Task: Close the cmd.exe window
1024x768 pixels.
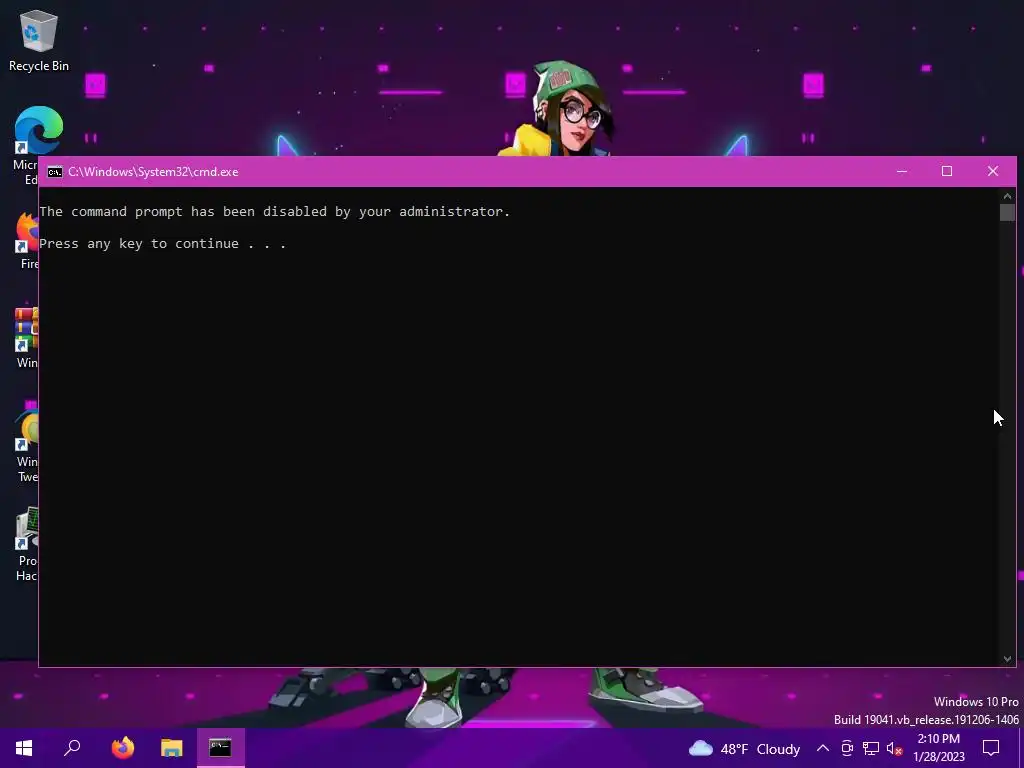Action: [x=993, y=171]
